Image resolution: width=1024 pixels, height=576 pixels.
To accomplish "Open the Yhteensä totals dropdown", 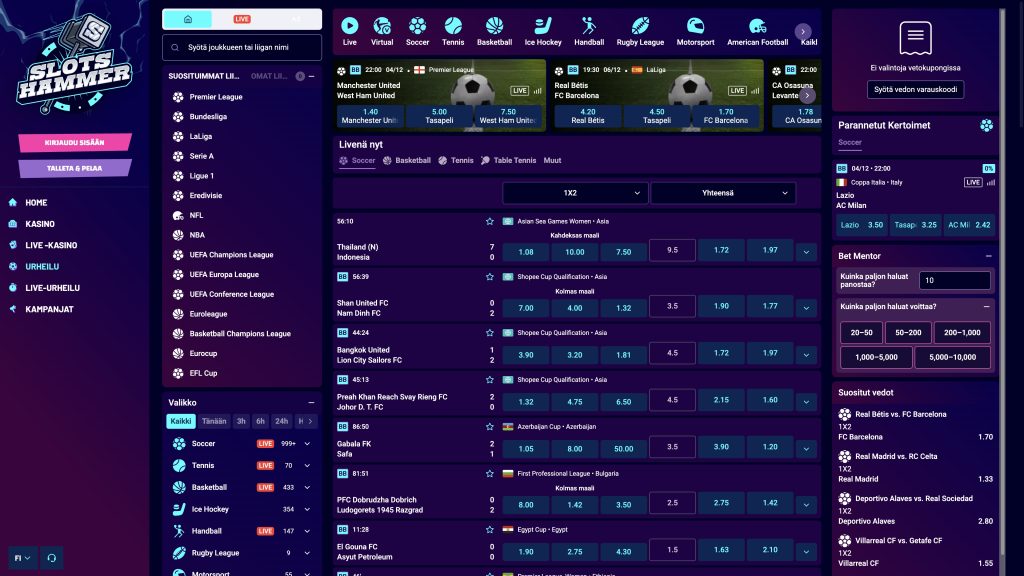I will [x=723, y=193].
